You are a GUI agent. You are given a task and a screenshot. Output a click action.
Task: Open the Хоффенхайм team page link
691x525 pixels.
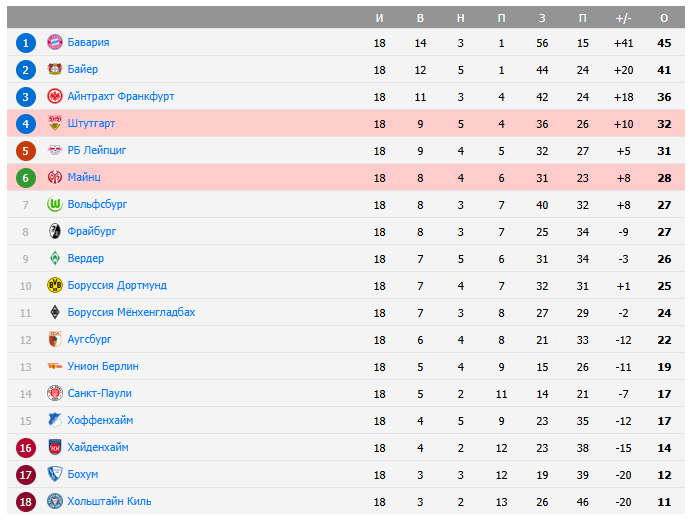[x=100, y=421]
